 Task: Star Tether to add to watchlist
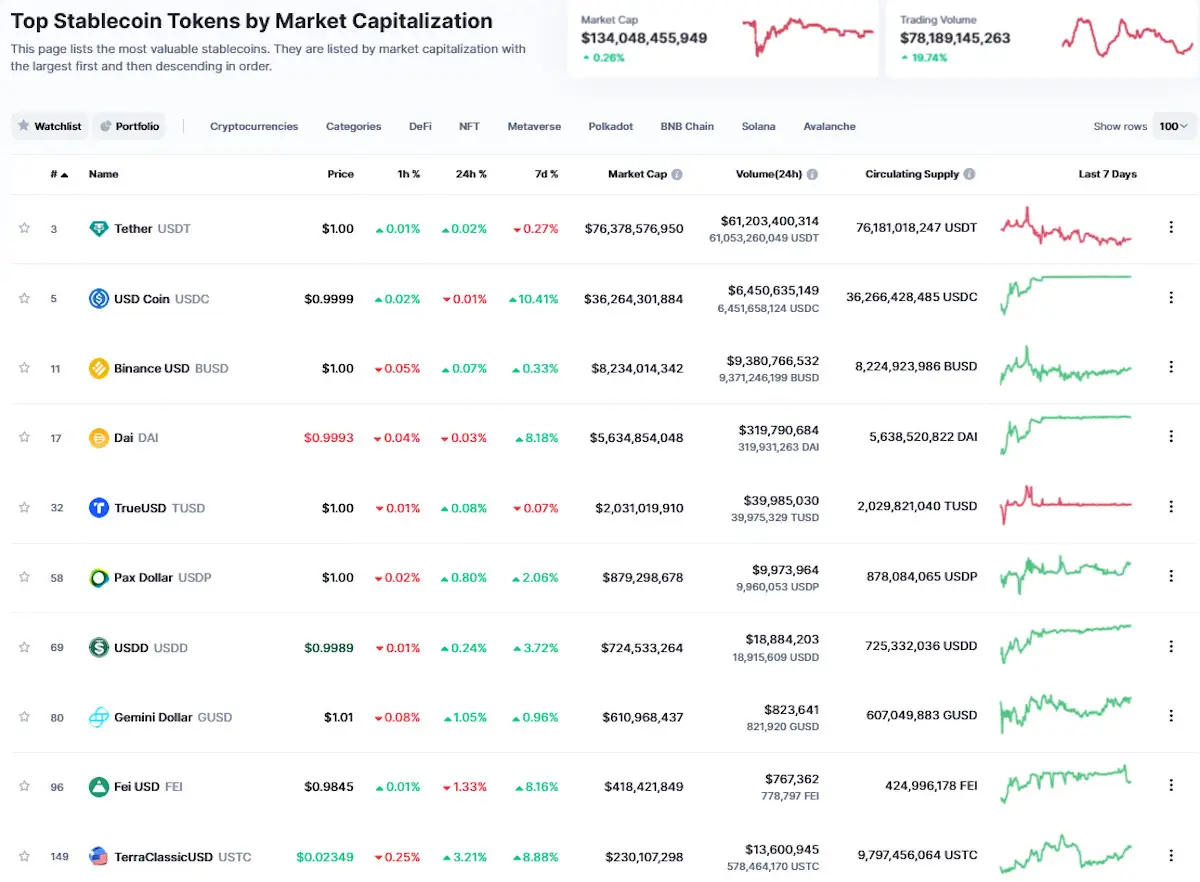24,228
